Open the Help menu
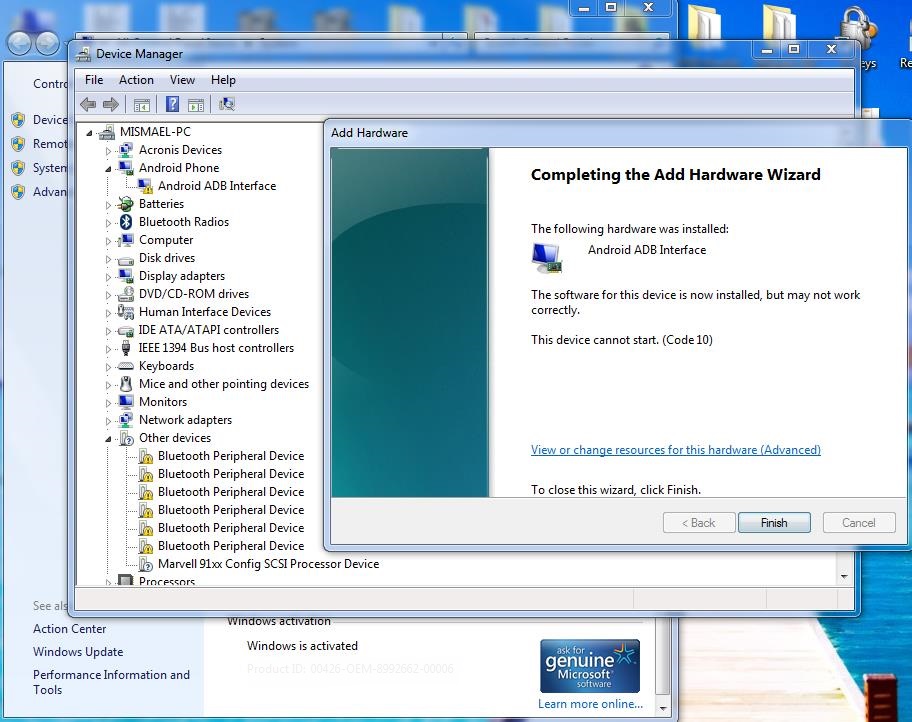The width and height of the screenshot is (912, 722). [223, 80]
